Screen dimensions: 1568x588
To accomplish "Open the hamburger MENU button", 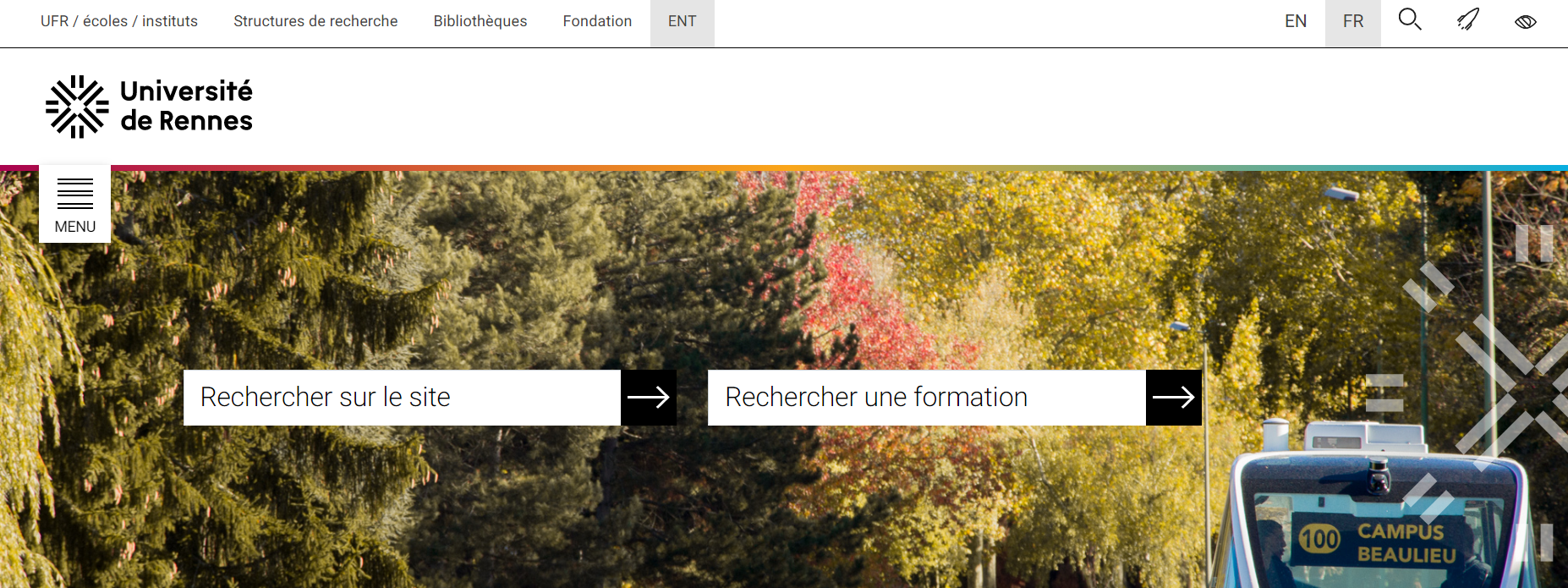I will (x=75, y=205).
